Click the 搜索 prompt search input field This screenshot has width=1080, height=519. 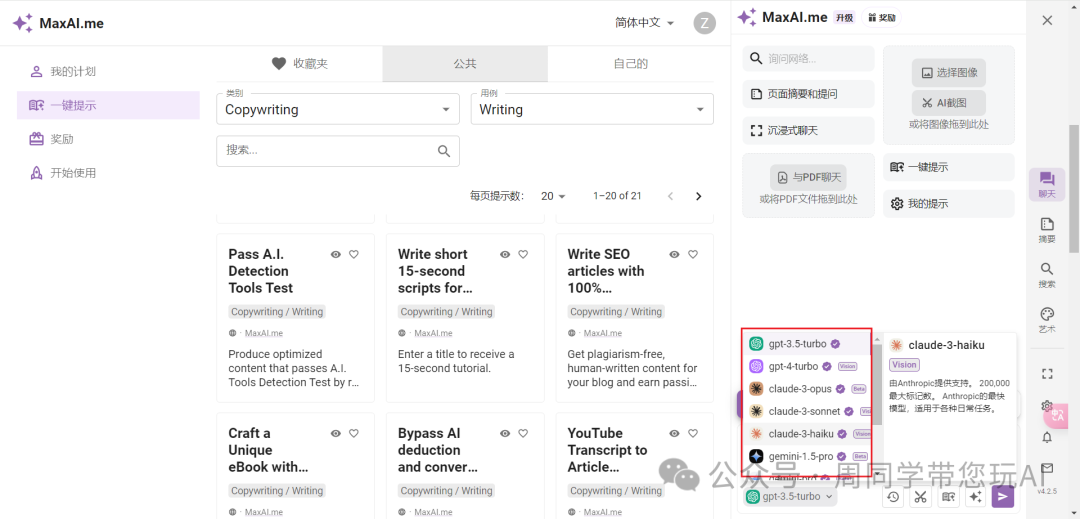point(327,151)
